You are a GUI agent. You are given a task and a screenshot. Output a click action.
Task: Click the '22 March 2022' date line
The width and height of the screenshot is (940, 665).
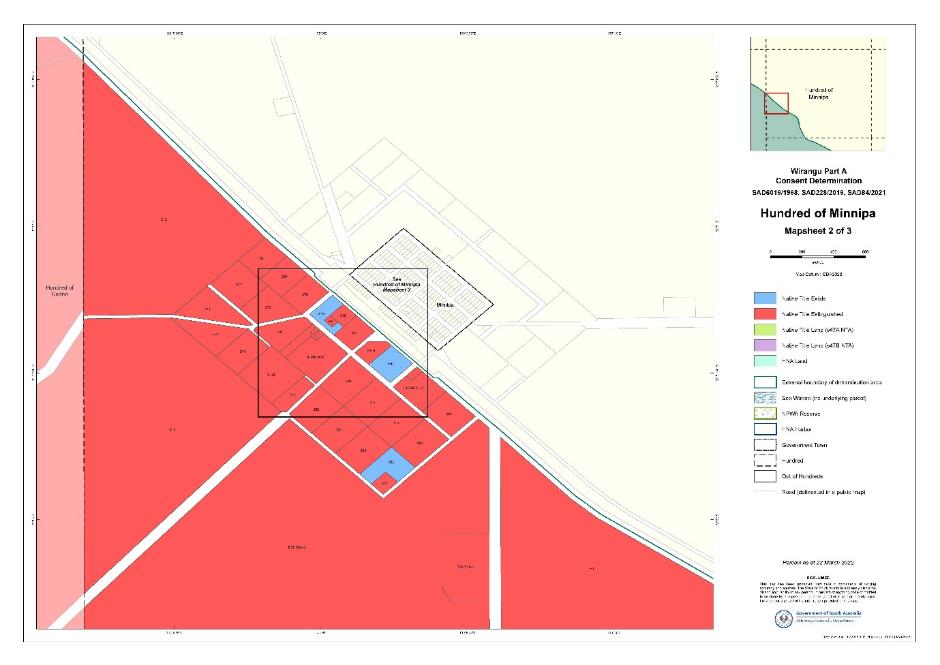[818, 562]
